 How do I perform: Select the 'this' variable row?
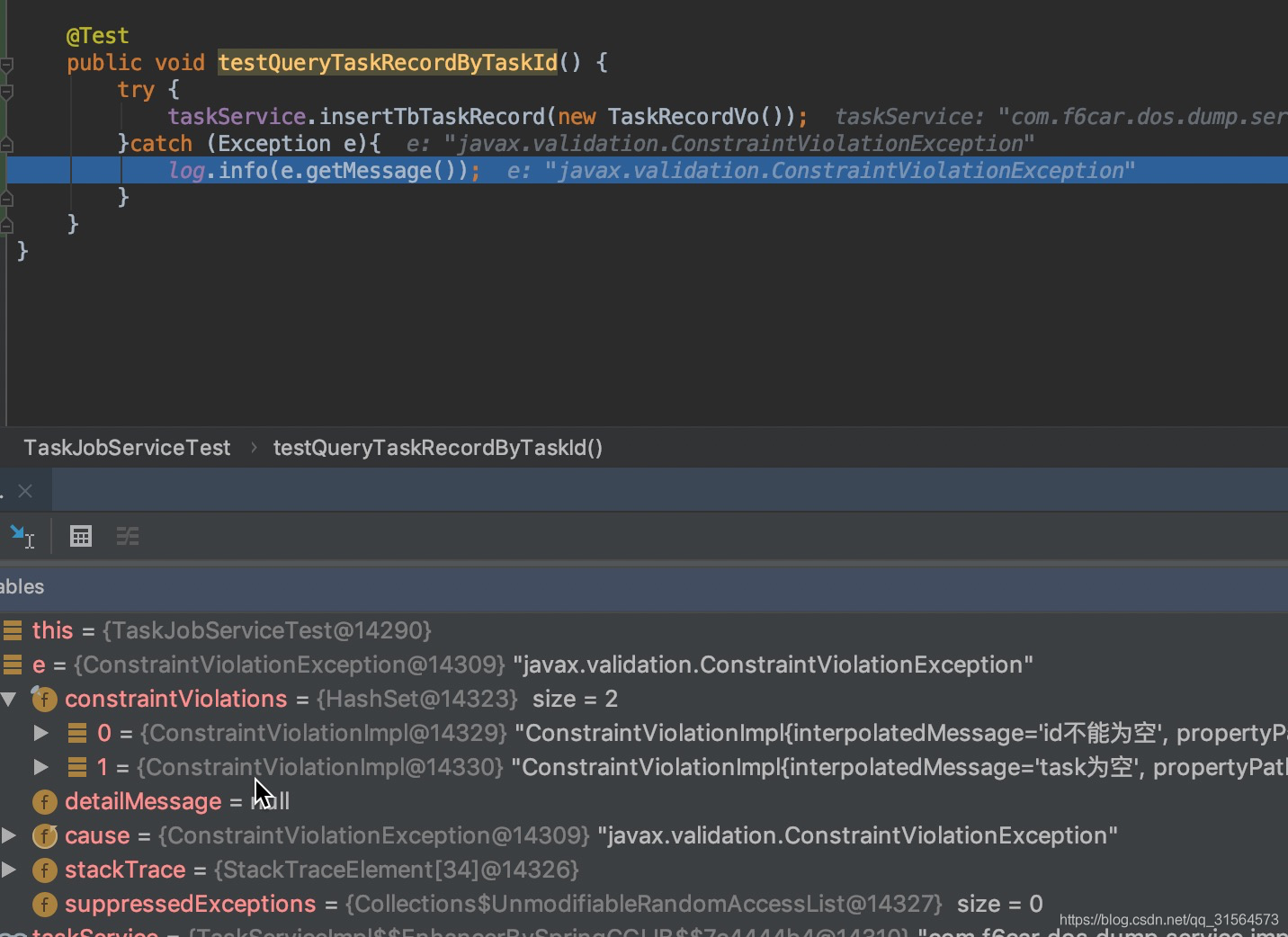tap(644, 630)
